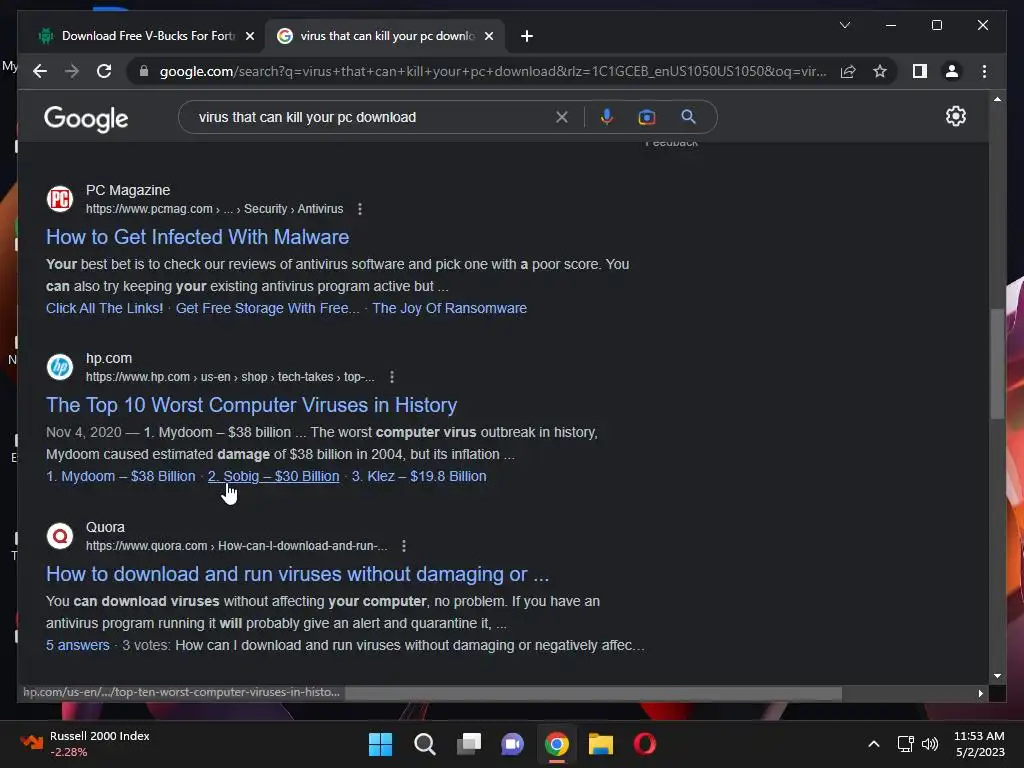1024x768 pixels.
Task: Open more options for the Quora result
Action: [x=404, y=546]
